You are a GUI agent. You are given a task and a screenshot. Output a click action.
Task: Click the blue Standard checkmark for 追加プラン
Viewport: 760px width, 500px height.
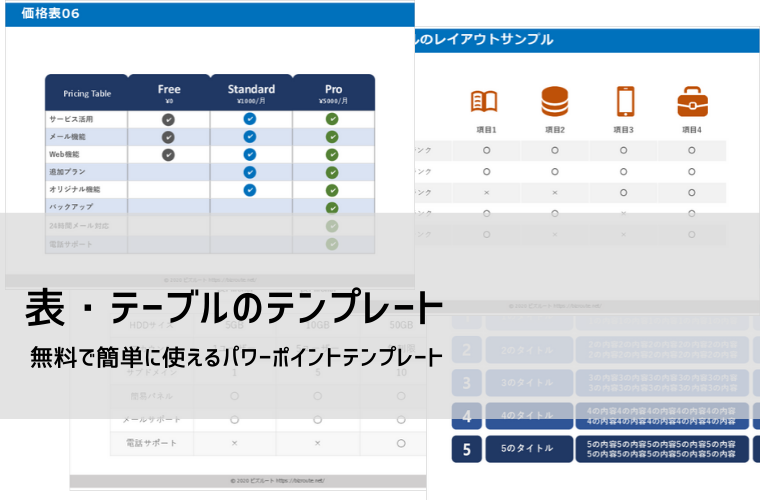pos(250,172)
